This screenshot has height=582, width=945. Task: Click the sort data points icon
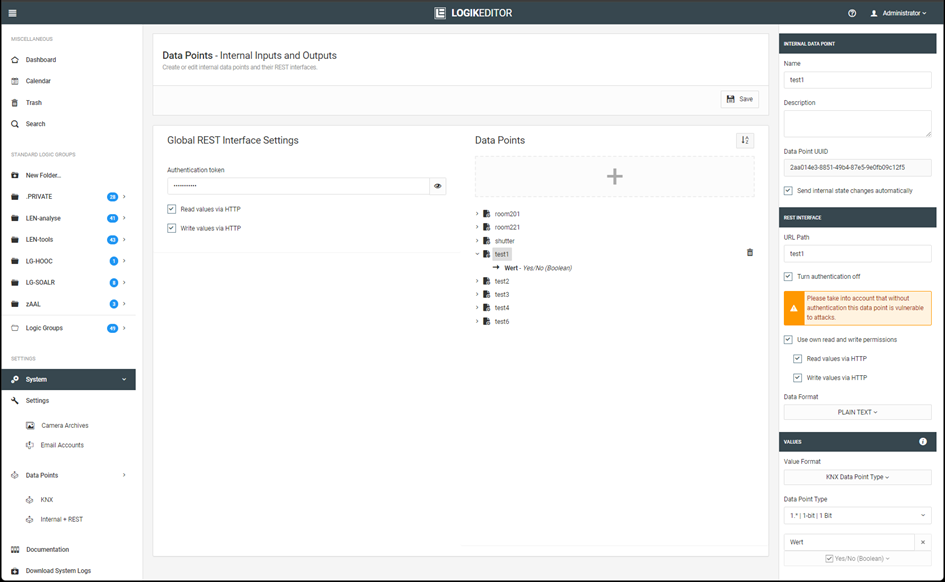(745, 141)
